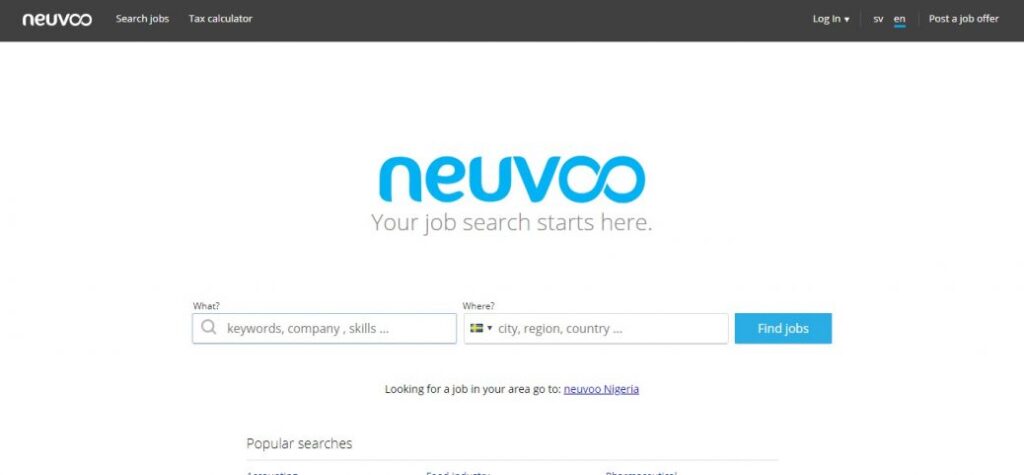Screen dimensions: 1024x475
Task: Click the Swedish flag country icon
Action: (x=476, y=328)
